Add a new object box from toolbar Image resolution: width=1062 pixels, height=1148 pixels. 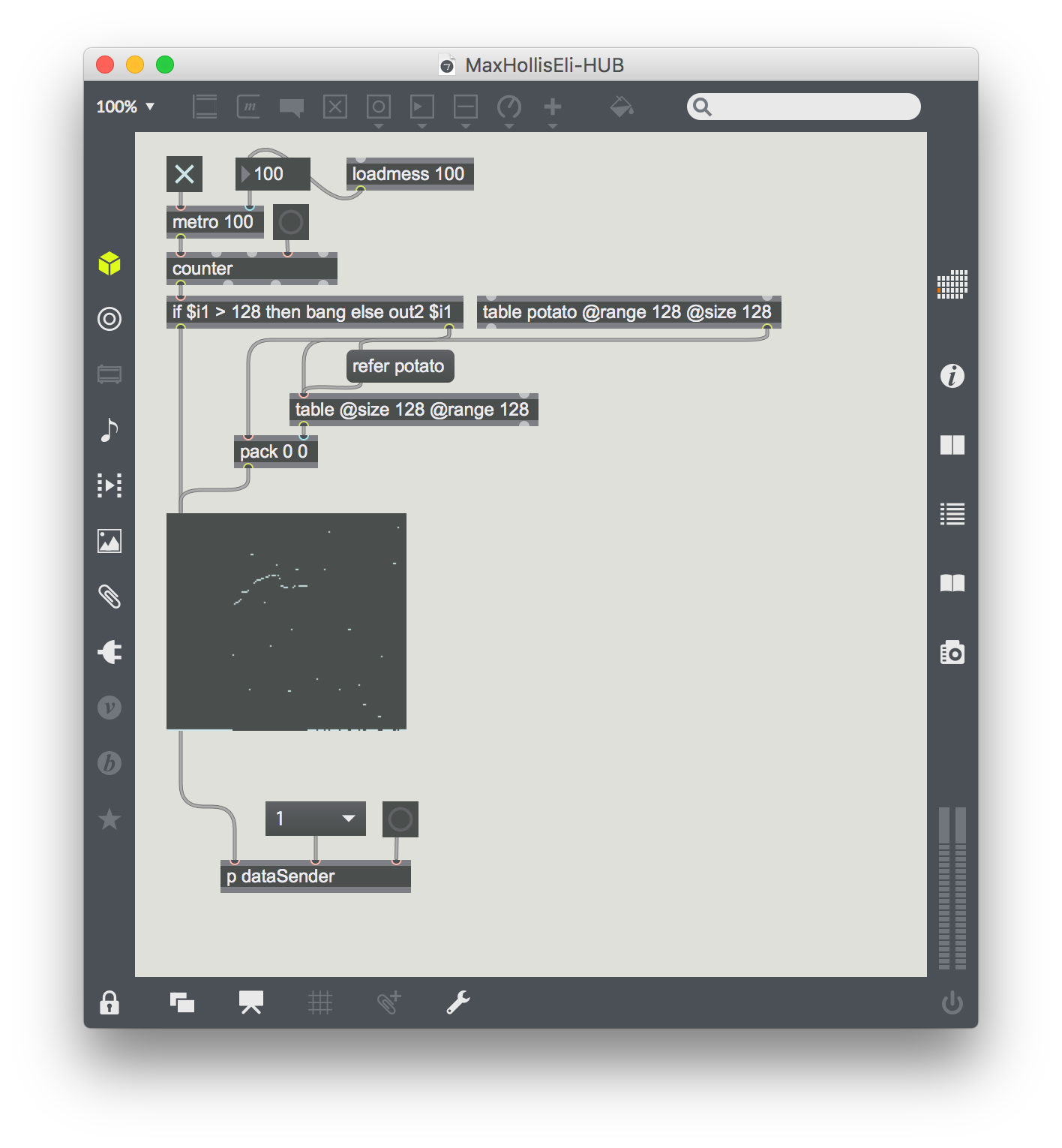[x=204, y=107]
